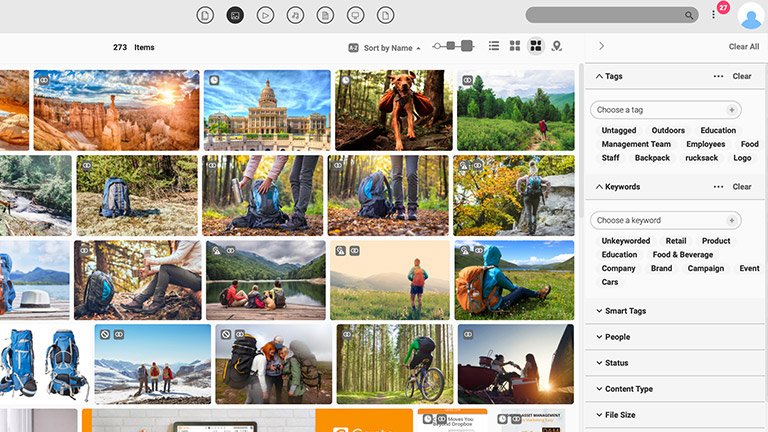Screen dimensions: 768x432
Task: Select the Staff tag
Action: (610, 158)
